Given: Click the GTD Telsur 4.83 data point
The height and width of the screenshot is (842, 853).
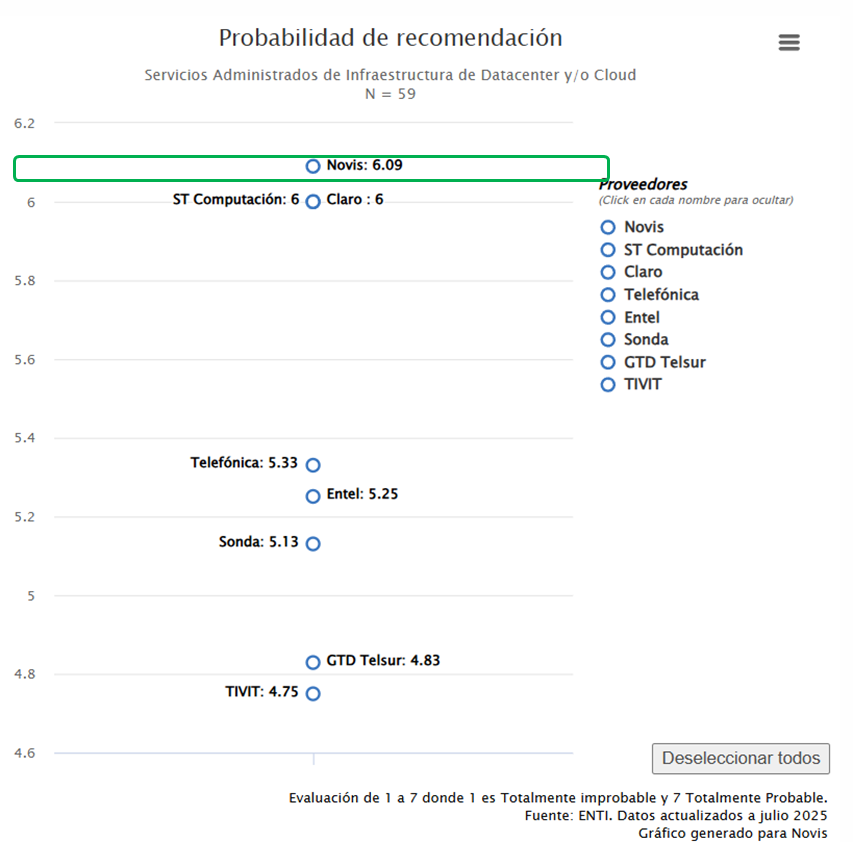Looking at the screenshot, I should 313,662.
